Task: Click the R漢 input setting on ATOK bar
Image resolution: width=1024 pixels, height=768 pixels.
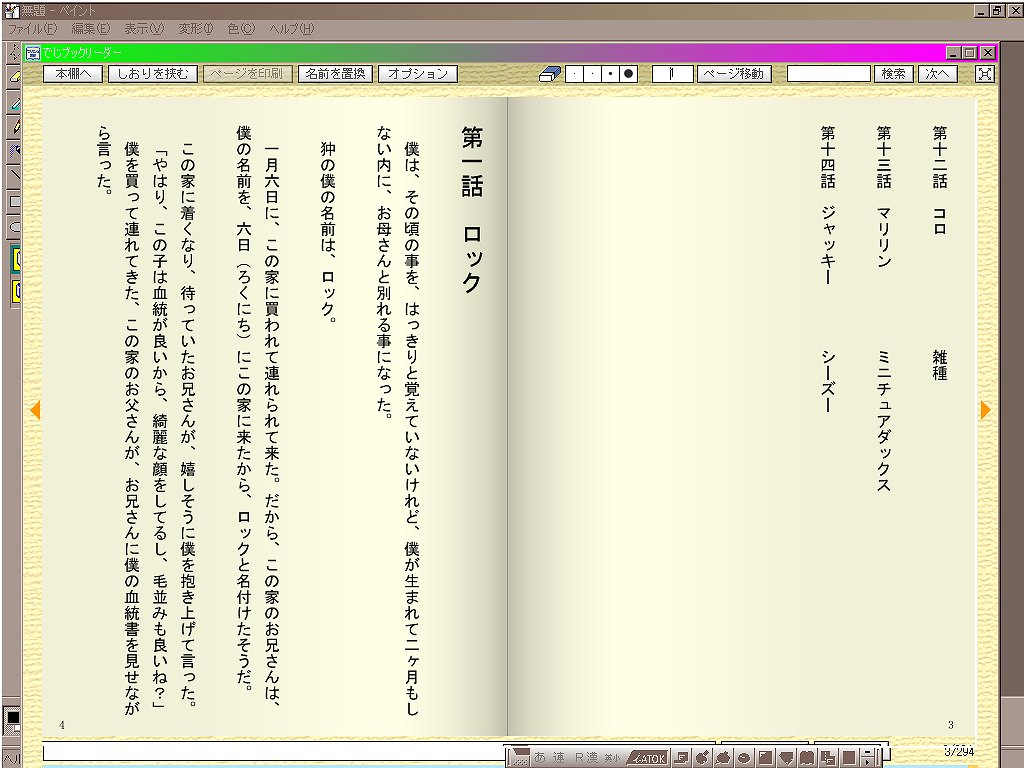Action: pos(586,758)
